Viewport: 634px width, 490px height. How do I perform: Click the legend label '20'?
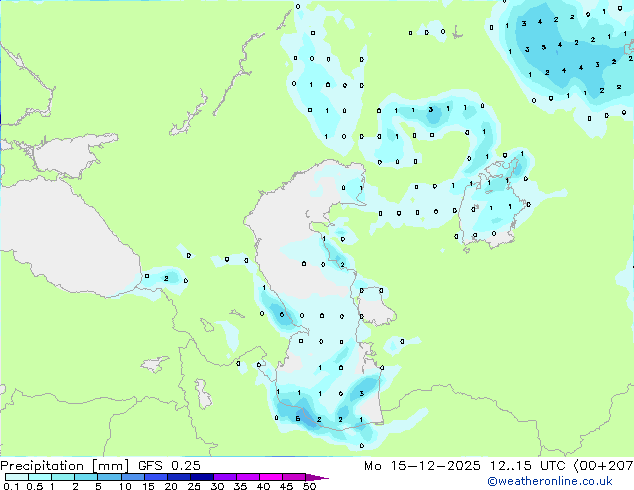pyautogui.click(x=171, y=486)
